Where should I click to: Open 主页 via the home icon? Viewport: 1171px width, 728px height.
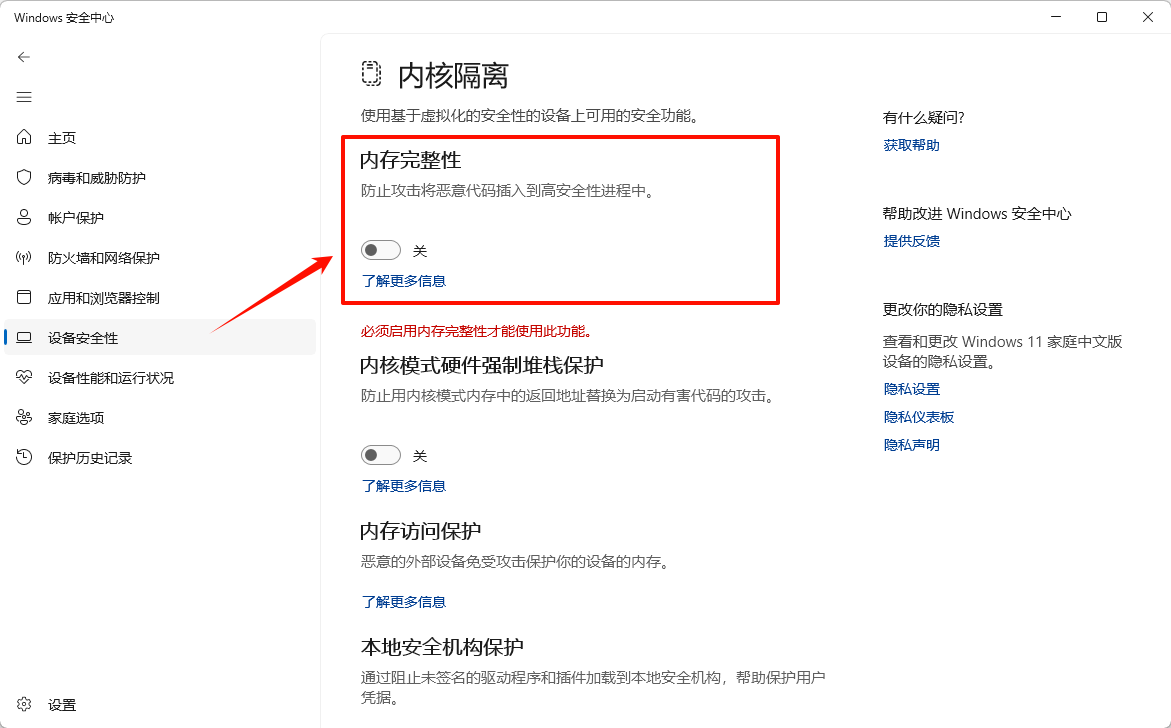(x=22, y=137)
